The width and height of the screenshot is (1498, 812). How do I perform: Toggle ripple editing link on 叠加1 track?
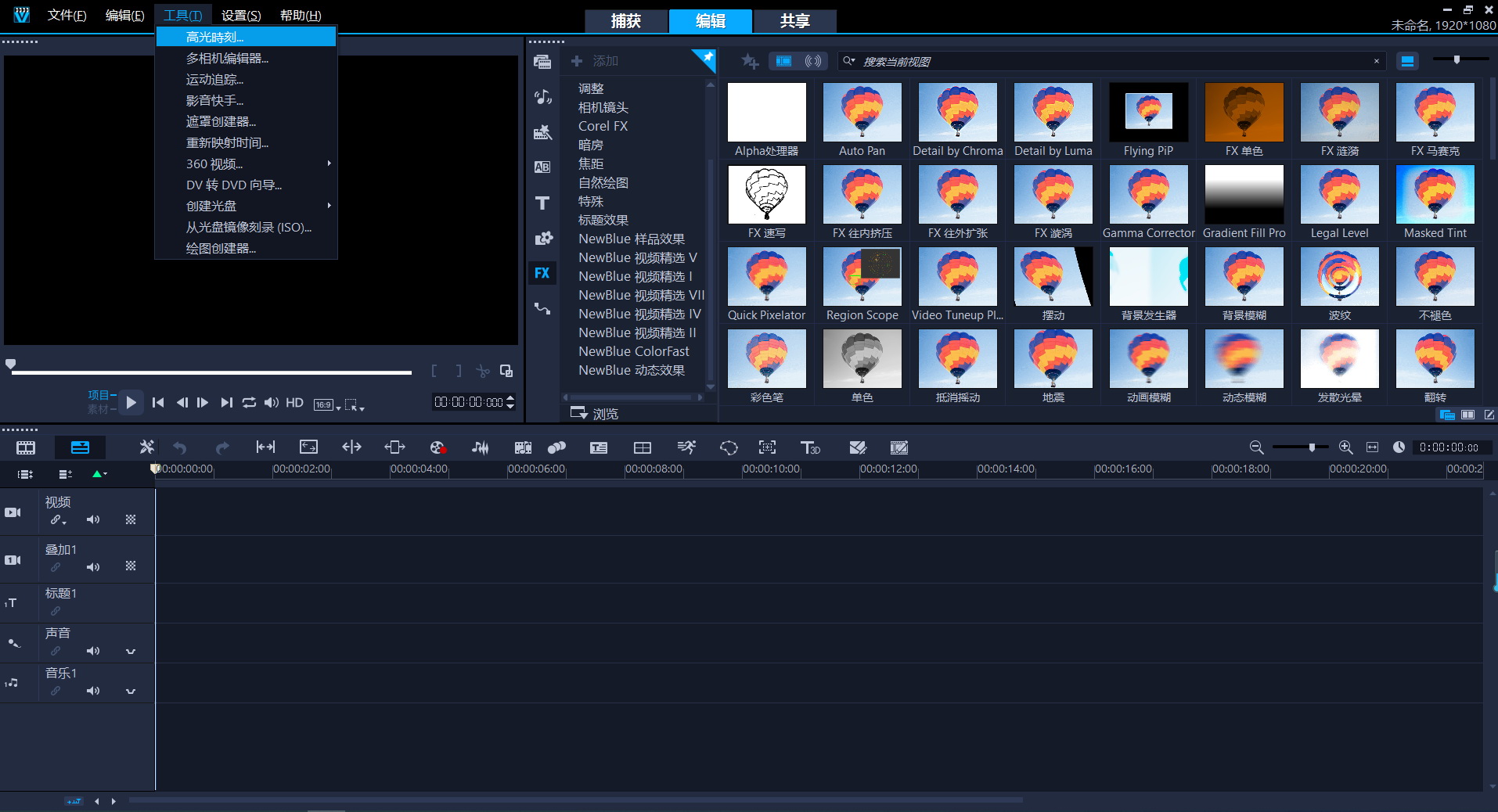tap(56, 567)
